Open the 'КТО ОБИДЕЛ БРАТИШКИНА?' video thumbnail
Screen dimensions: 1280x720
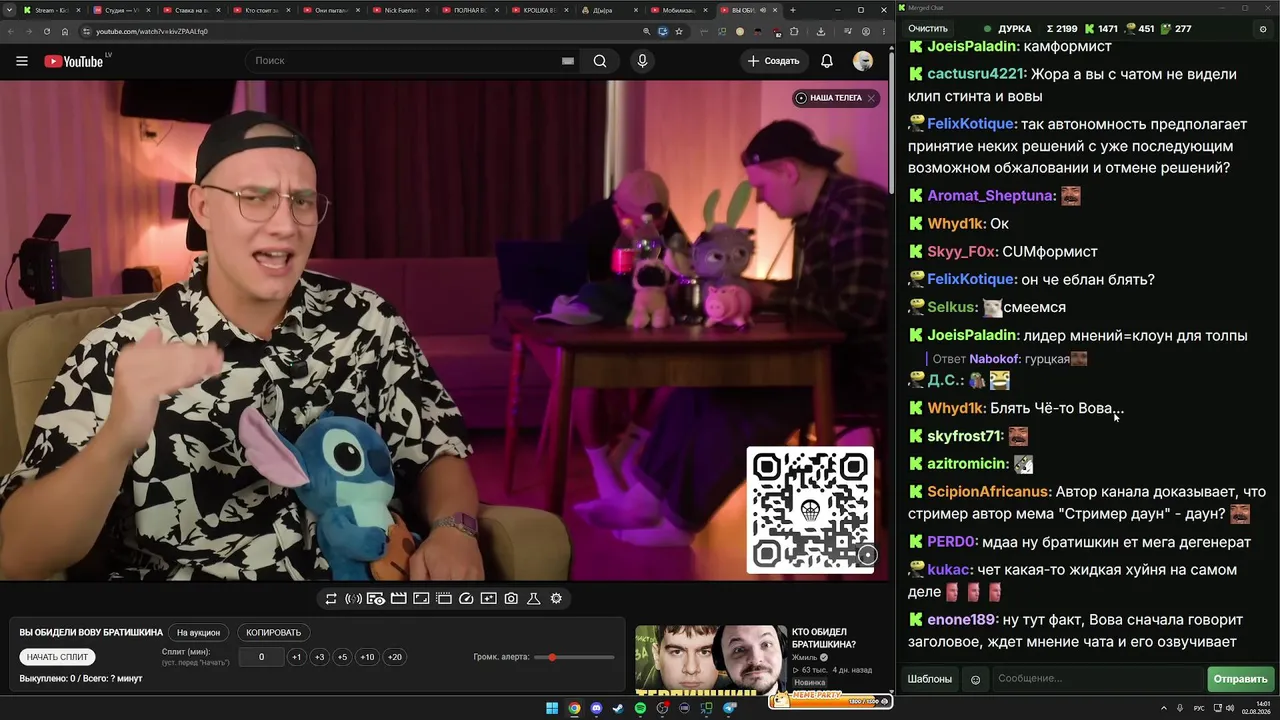tap(710, 660)
